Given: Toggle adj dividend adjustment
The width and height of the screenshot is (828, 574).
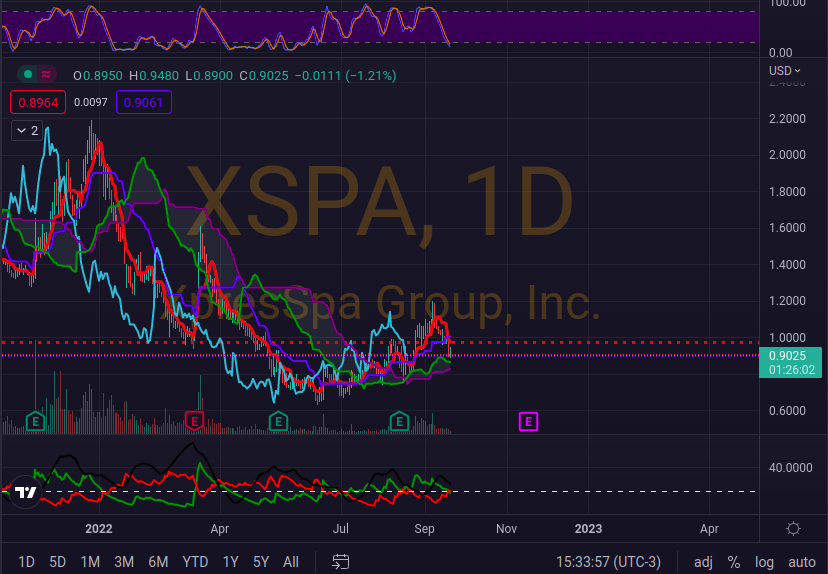Looking at the screenshot, I should point(703,562).
